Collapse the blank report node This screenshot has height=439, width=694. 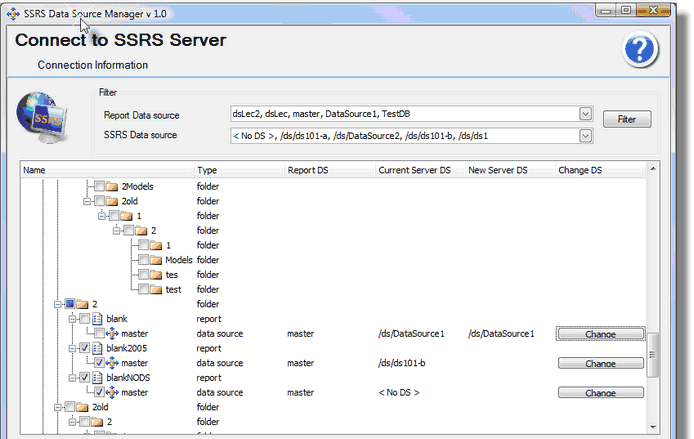[72, 319]
